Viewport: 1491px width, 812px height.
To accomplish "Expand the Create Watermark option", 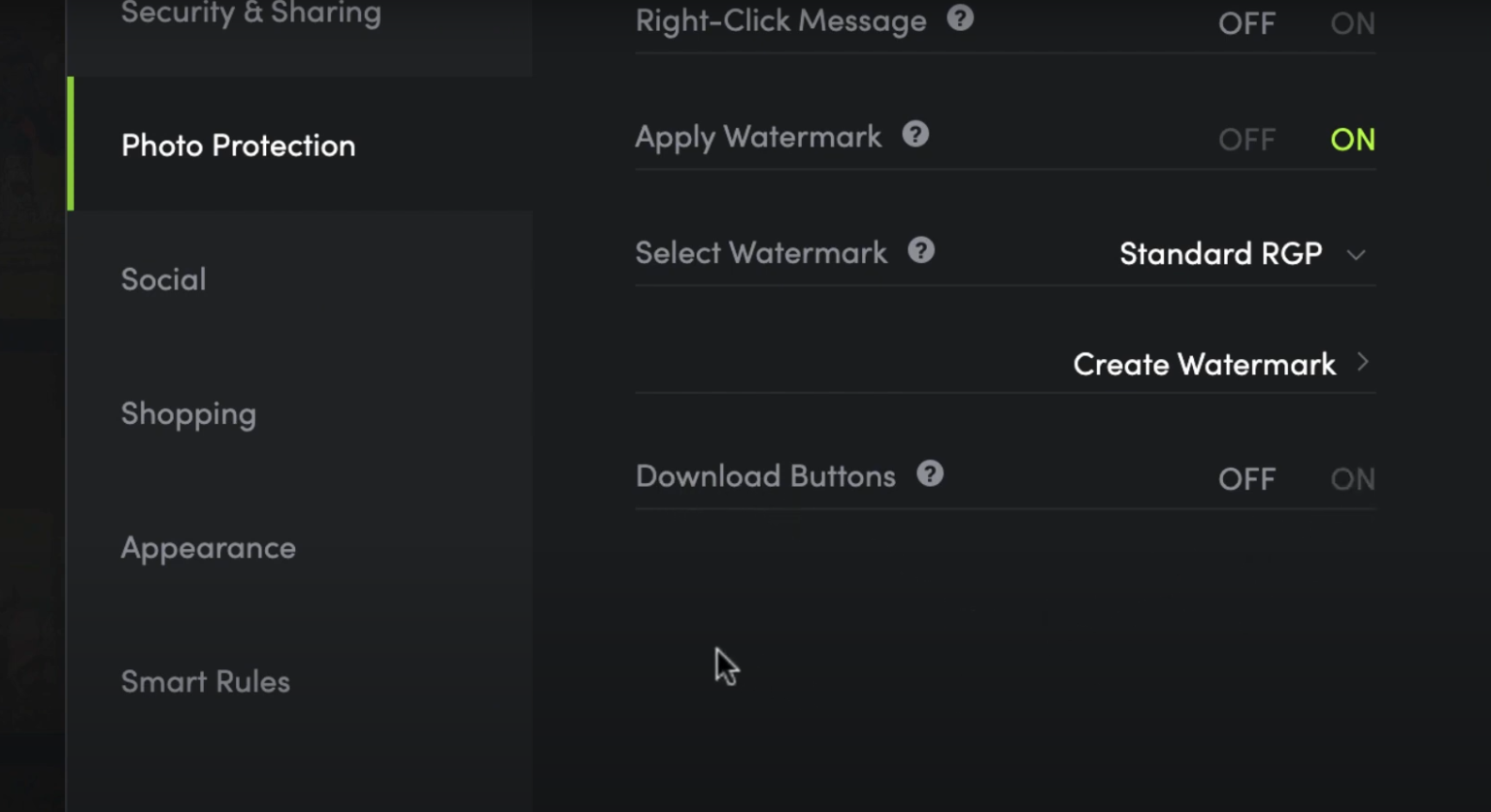I will [x=1204, y=364].
